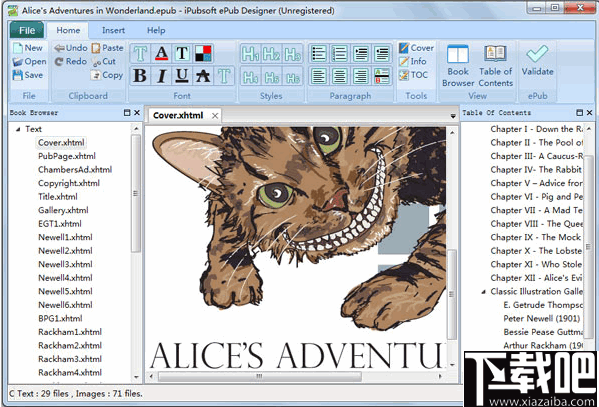The image size is (599, 407).
Task: Apply Heading 5 style
Action: pyautogui.click(x=271, y=76)
